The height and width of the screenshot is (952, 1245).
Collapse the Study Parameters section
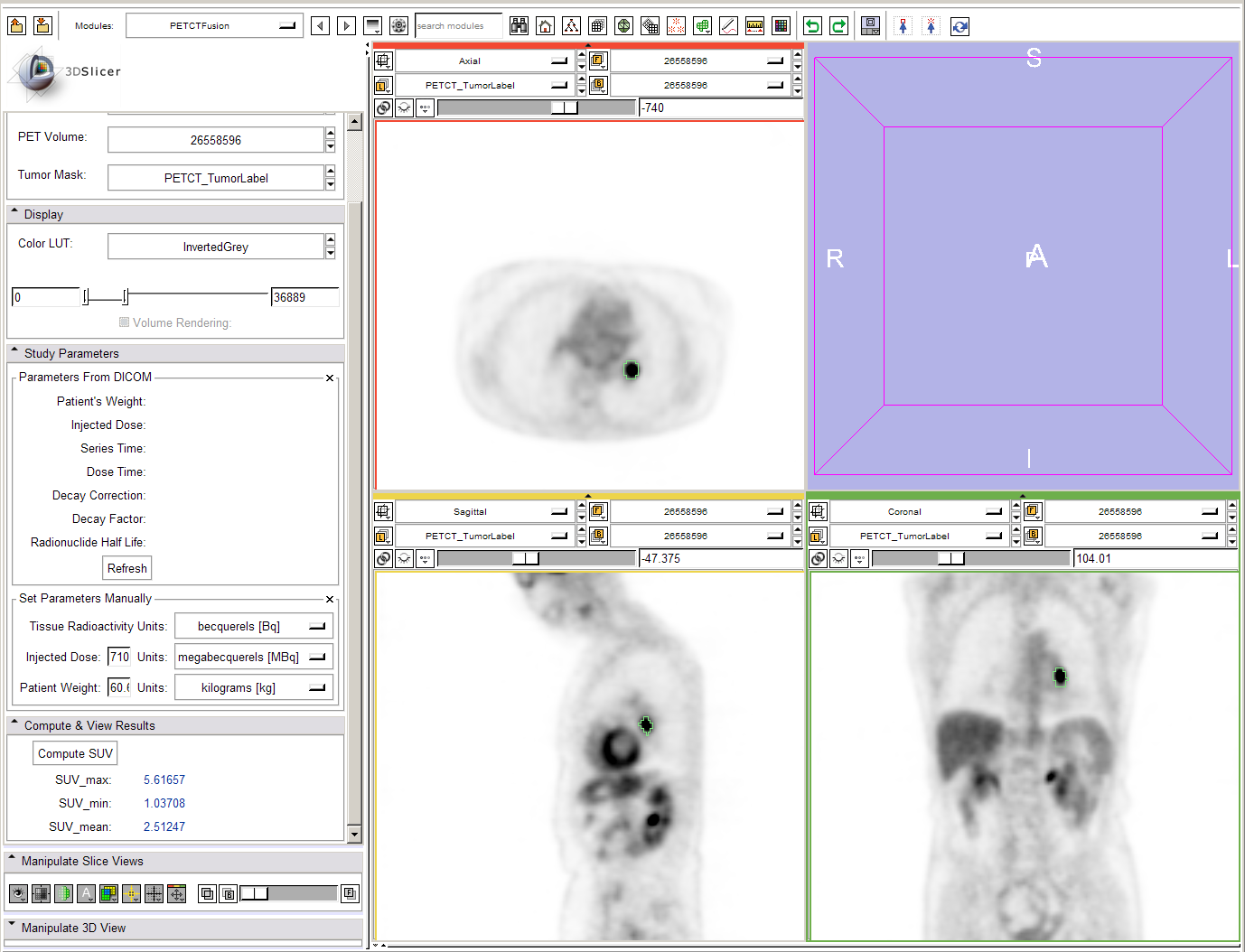pos(70,353)
